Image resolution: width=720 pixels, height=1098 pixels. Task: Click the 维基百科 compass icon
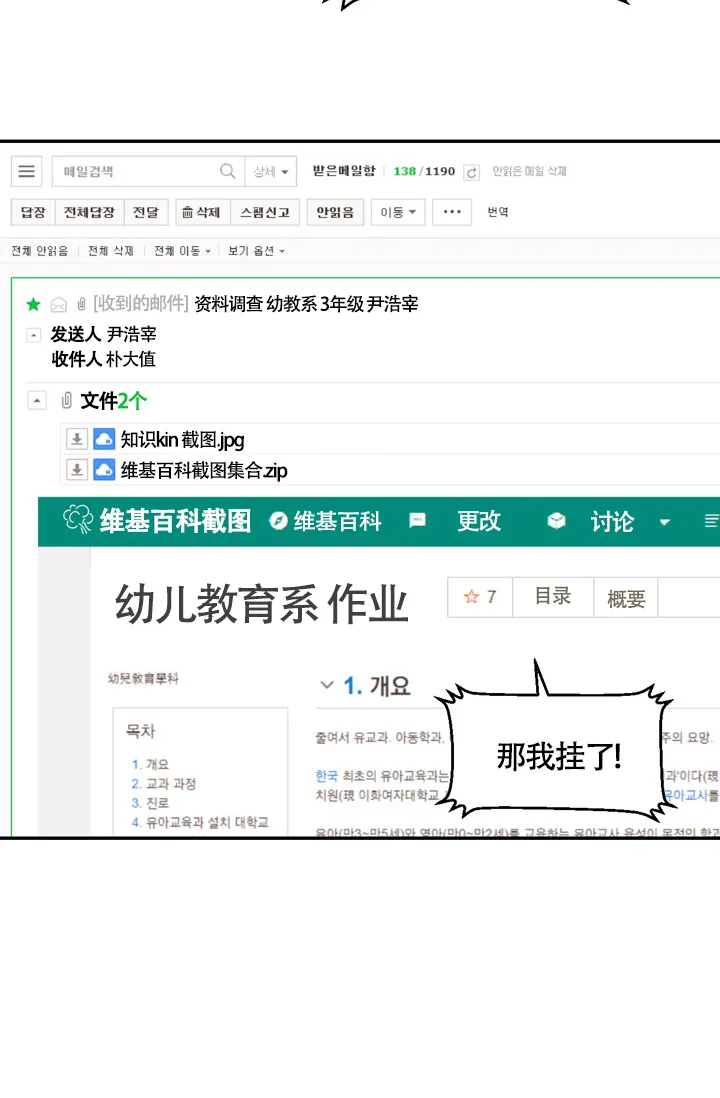(x=278, y=520)
